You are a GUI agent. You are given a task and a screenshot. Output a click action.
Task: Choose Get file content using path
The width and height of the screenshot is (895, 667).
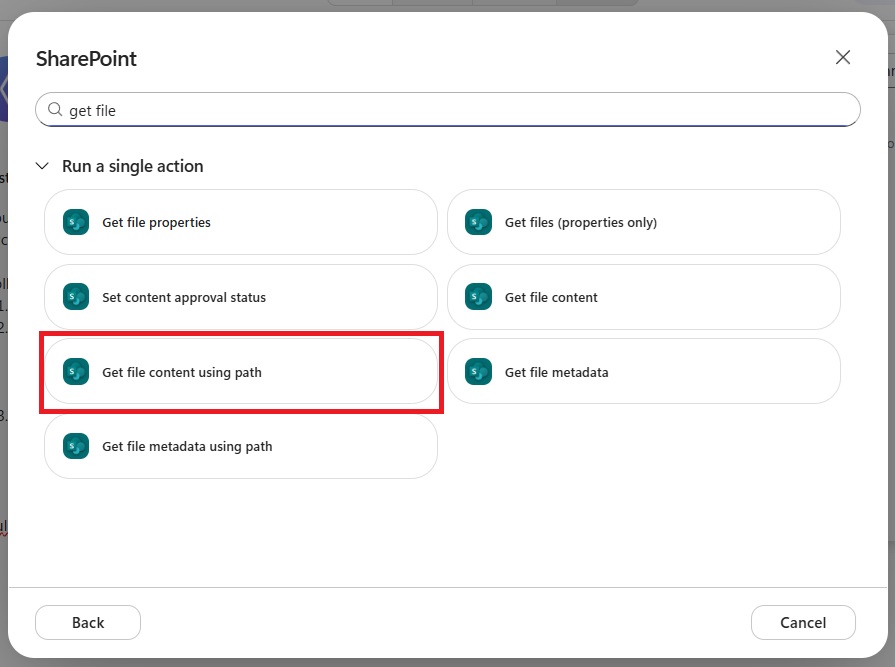241,372
